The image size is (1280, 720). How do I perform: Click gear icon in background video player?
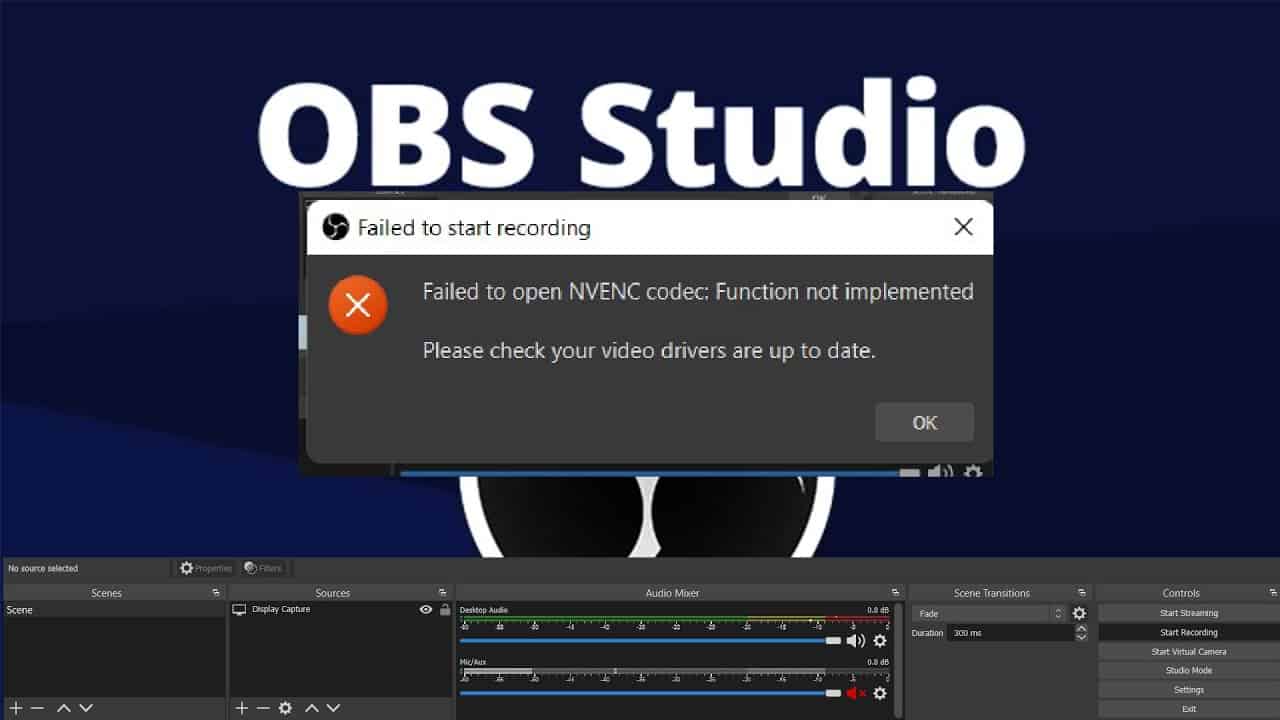(972, 471)
